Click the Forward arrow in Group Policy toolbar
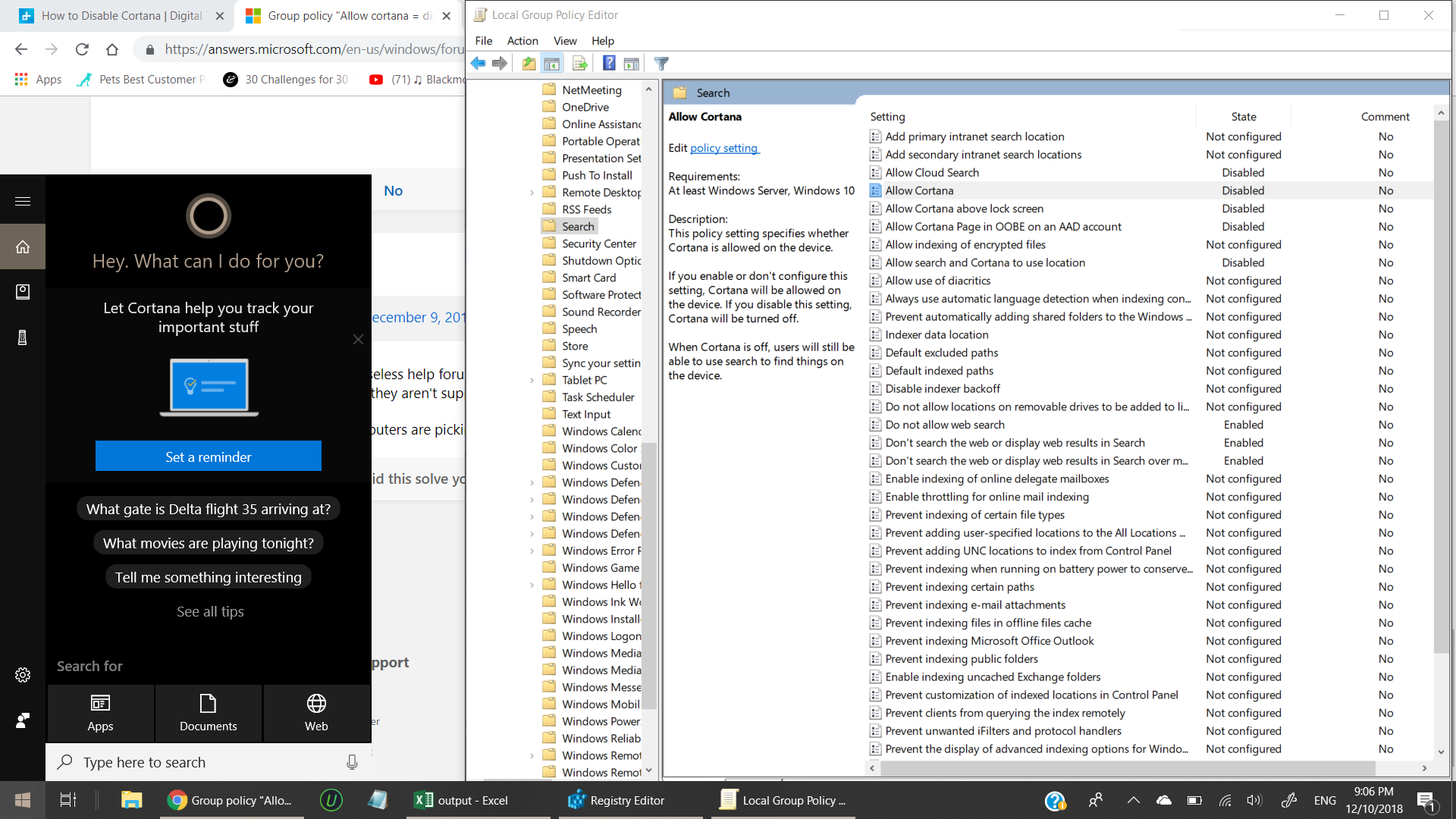 pos(500,64)
